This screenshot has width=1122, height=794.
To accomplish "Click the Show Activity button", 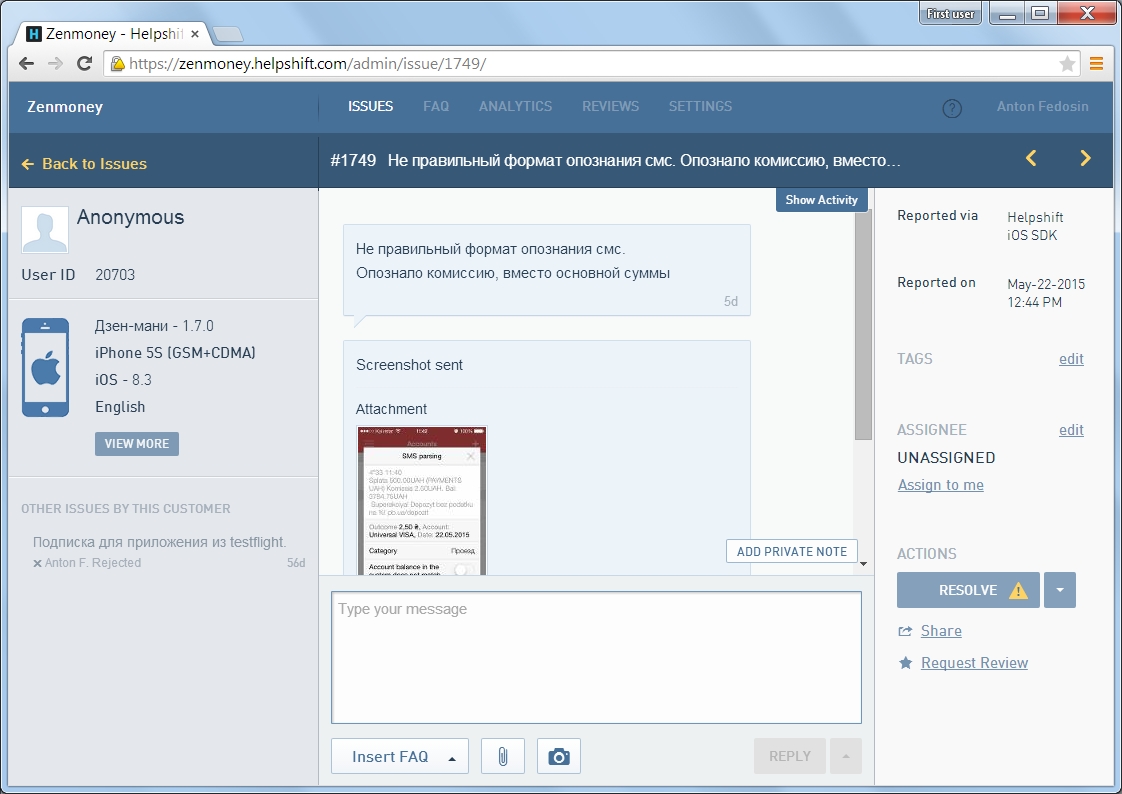I will coord(821,200).
